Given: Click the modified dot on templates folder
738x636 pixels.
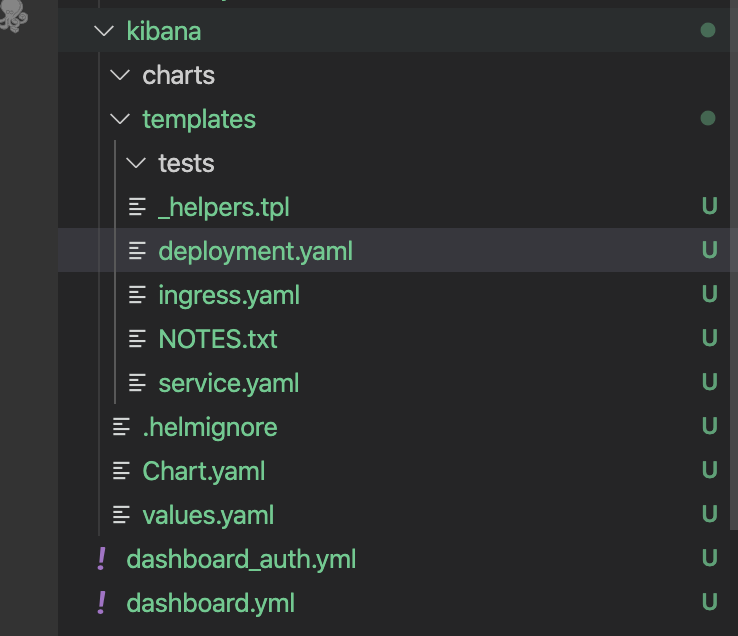Looking at the screenshot, I should [x=708, y=119].
